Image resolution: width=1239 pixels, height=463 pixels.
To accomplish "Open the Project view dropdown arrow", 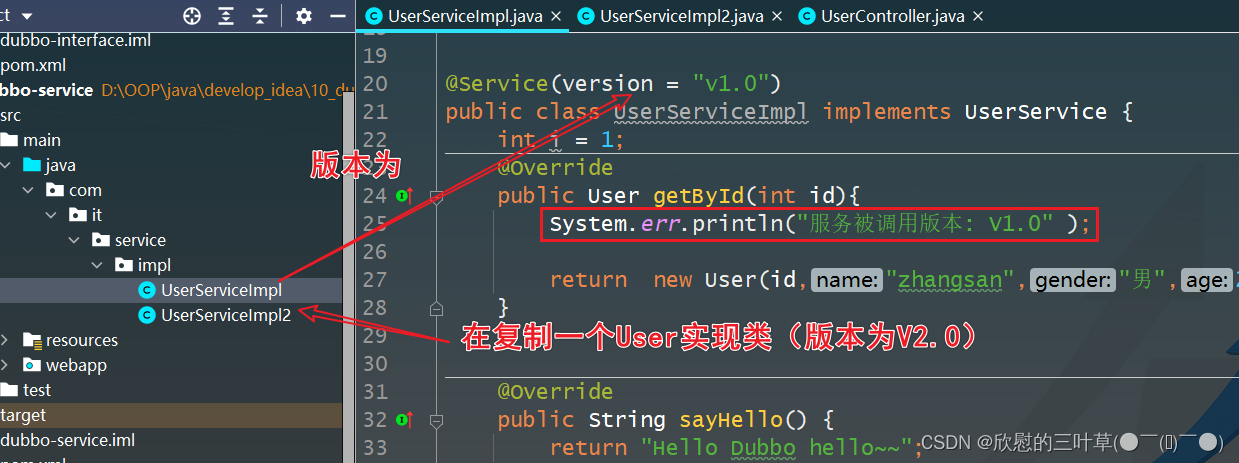I will pos(26,17).
